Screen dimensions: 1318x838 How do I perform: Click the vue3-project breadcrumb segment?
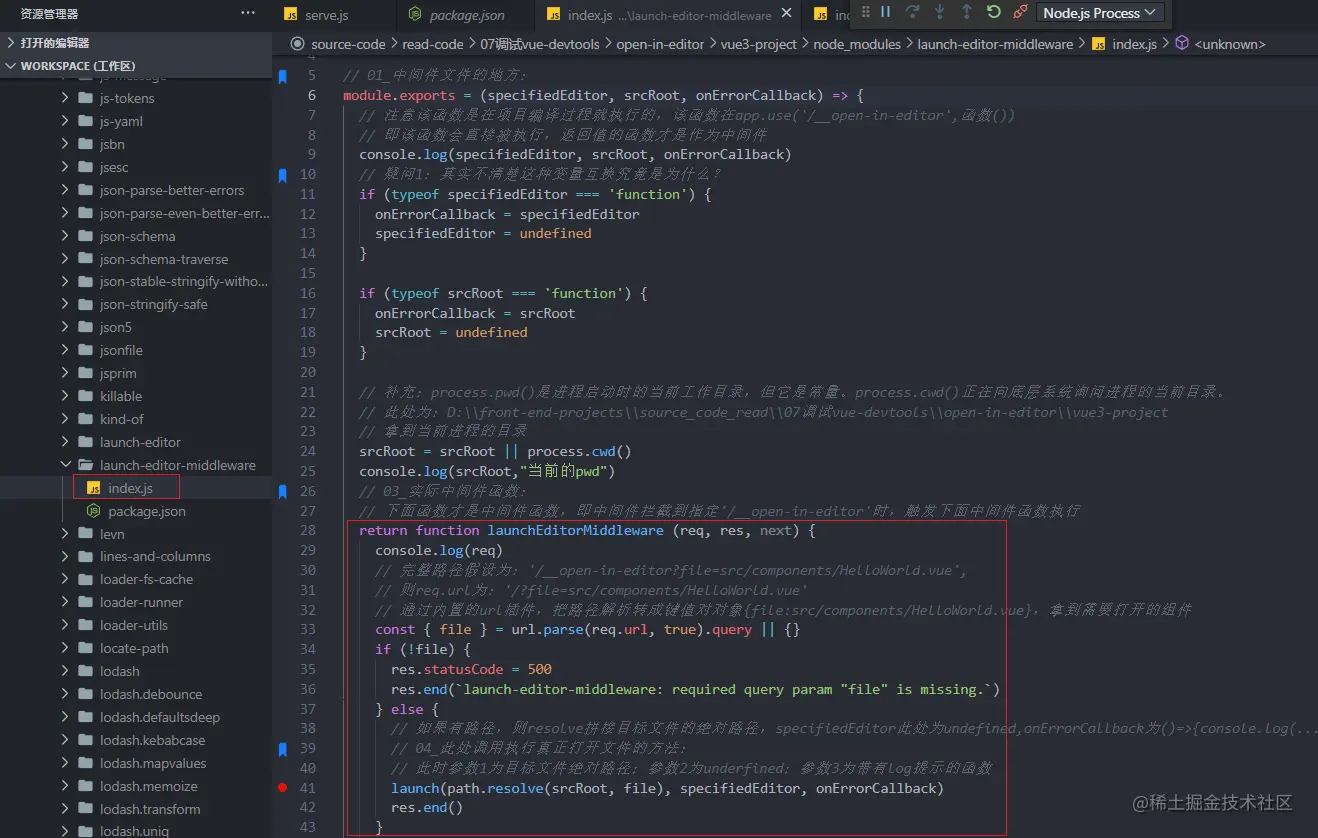[x=759, y=44]
